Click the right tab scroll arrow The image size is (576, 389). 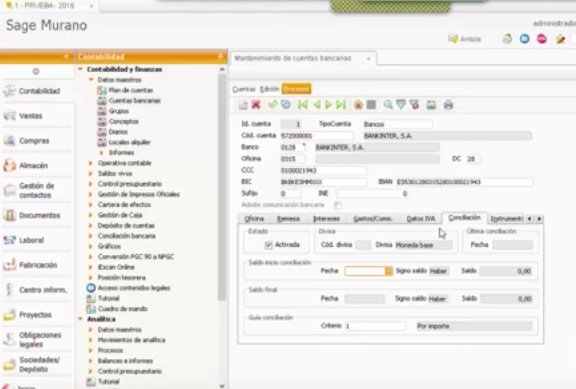coord(539,219)
